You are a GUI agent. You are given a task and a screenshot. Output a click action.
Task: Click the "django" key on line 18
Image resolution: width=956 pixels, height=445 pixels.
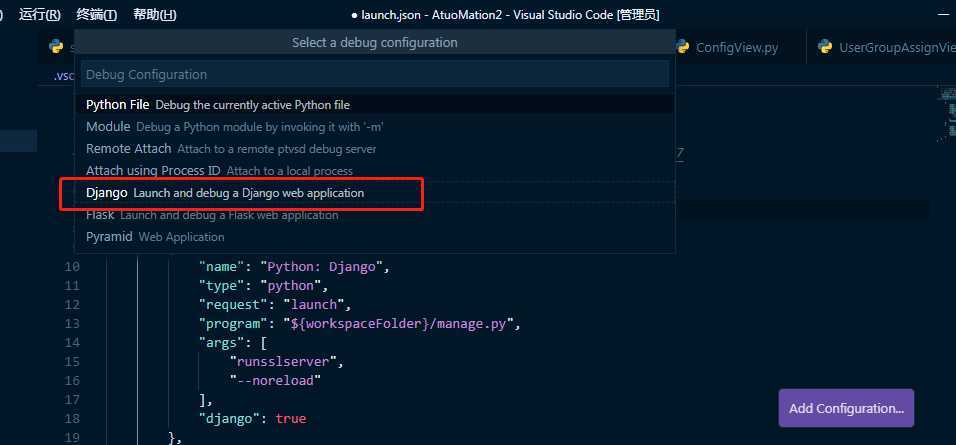click(x=230, y=418)
